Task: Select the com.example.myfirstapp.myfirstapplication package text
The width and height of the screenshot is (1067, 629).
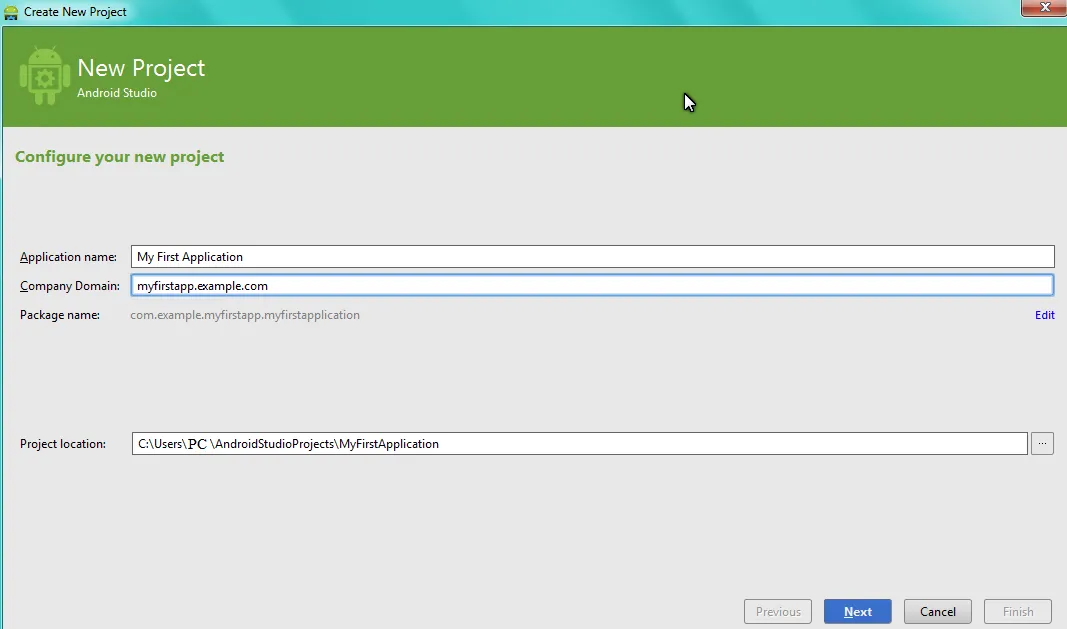Action: 245,315
